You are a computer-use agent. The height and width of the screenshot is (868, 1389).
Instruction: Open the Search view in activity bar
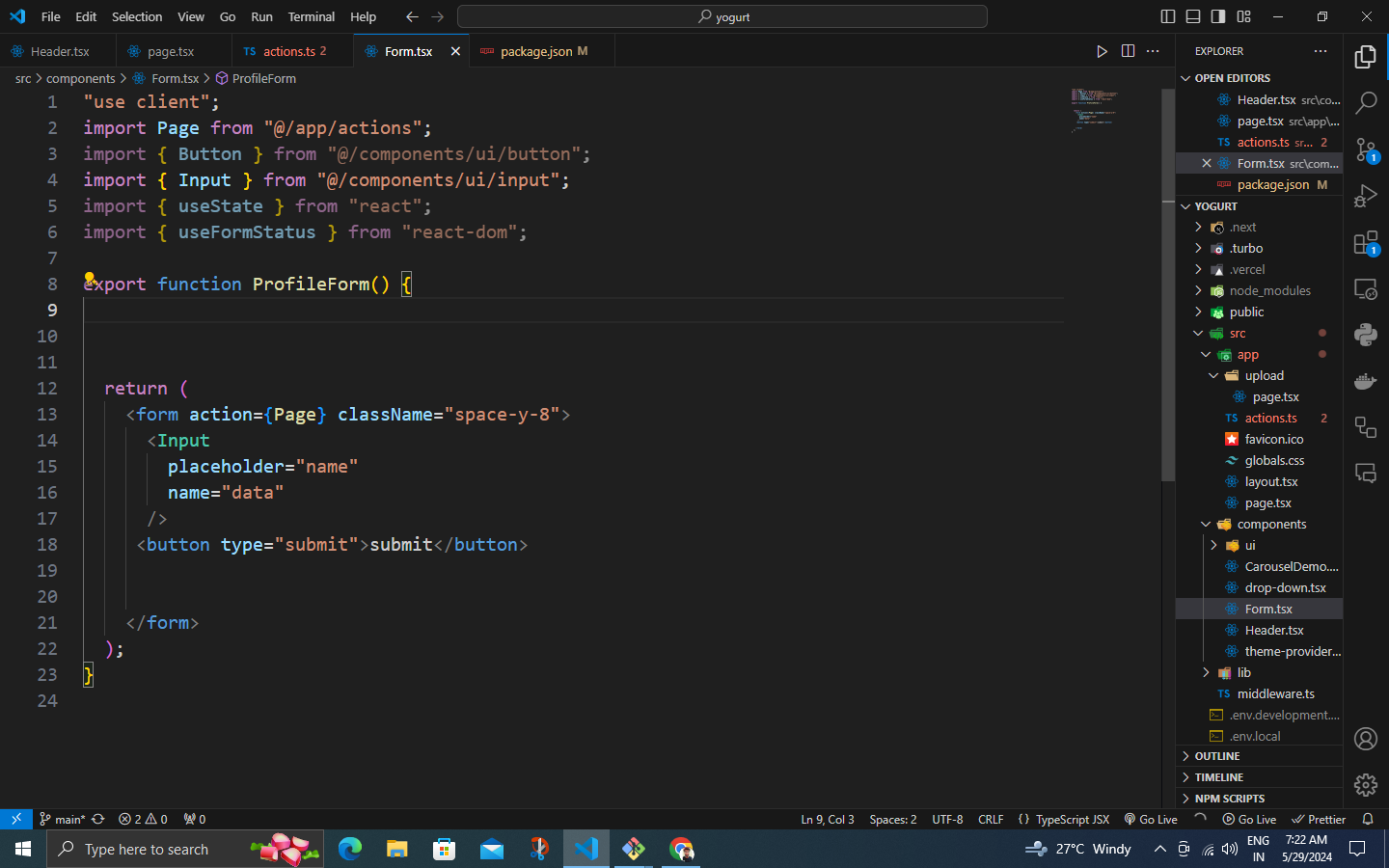[x=1365, y=102]
